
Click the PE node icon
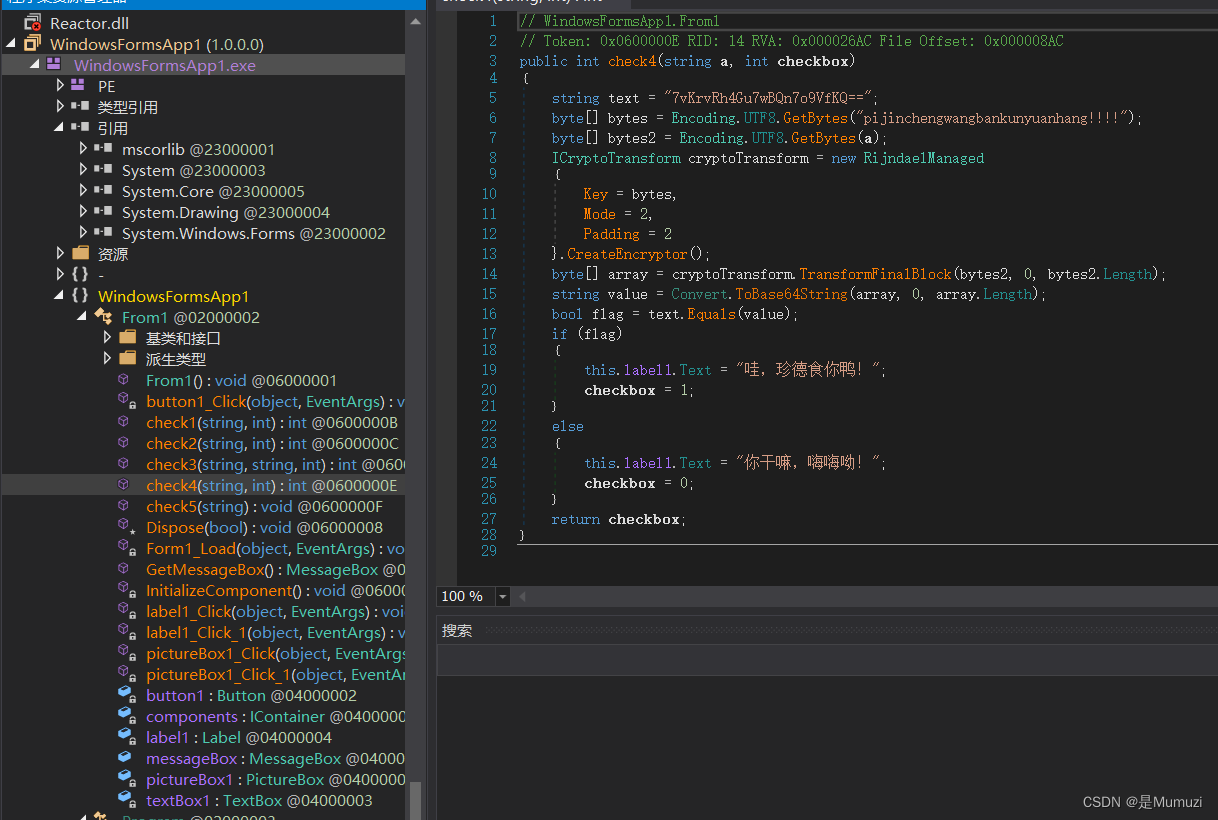point(79,86)
